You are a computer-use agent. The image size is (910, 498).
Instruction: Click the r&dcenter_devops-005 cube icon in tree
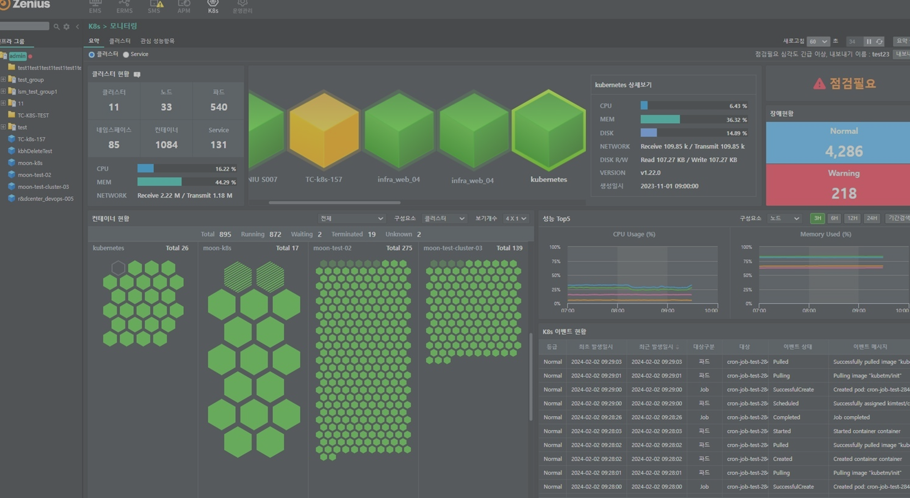tap(11, 199)
